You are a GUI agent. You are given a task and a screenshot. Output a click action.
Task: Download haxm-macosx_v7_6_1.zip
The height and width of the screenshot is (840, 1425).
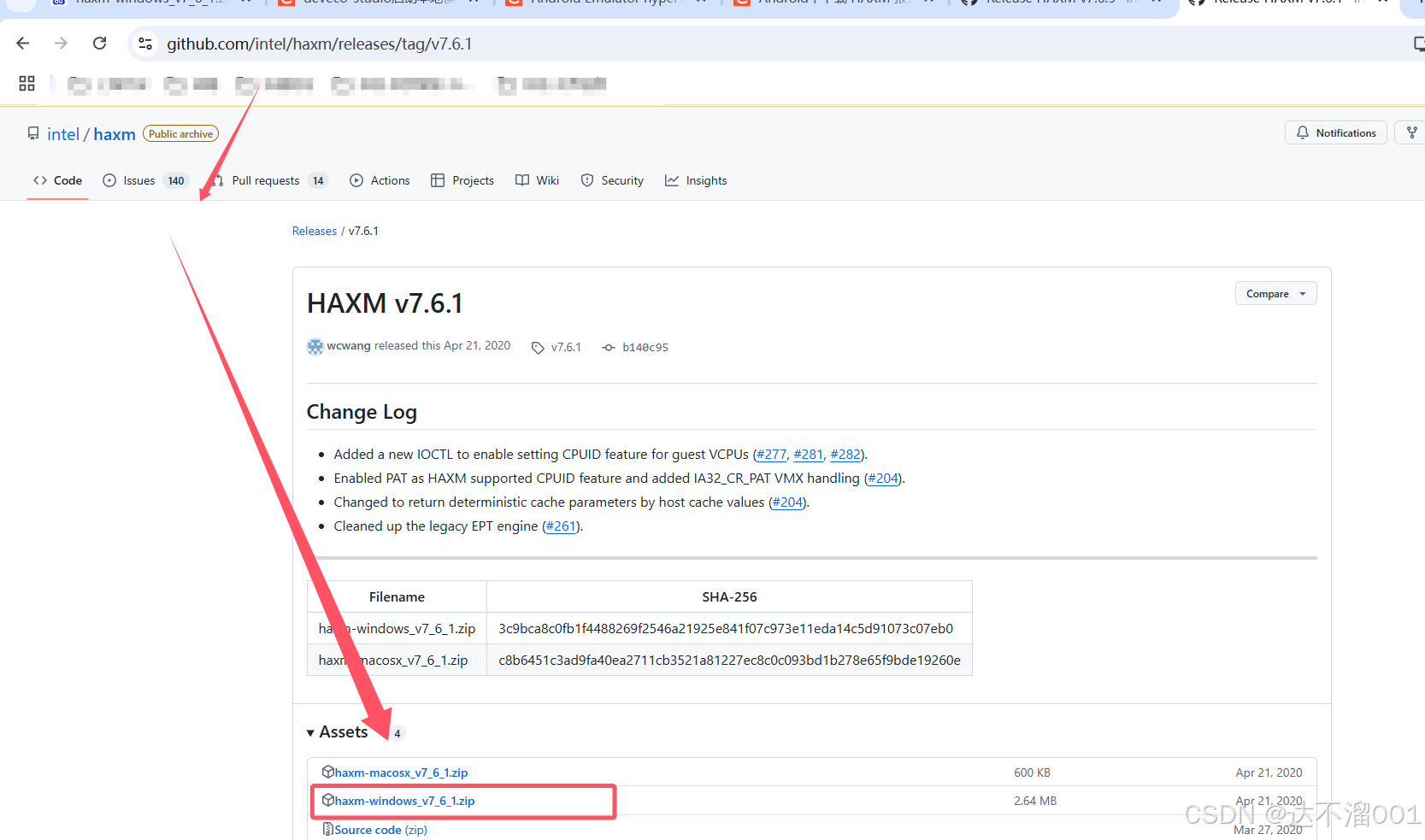pos(401,772)
